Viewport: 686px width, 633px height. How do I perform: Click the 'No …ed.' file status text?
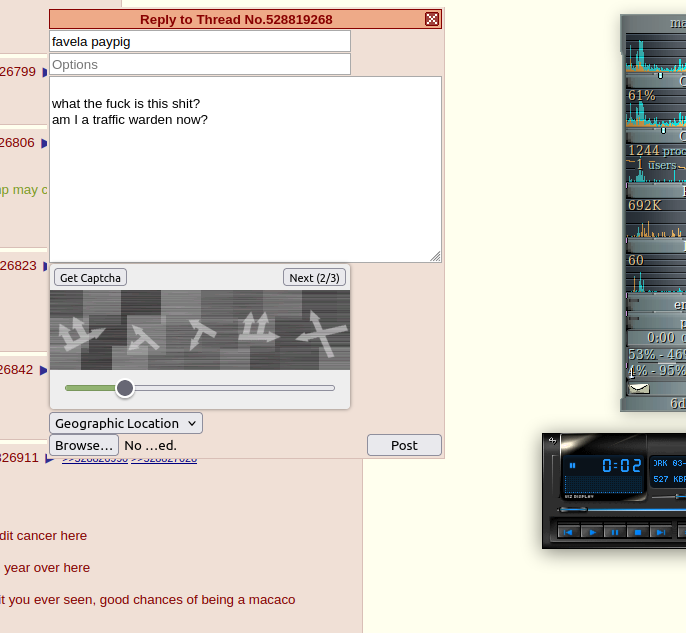pos(150,445)
